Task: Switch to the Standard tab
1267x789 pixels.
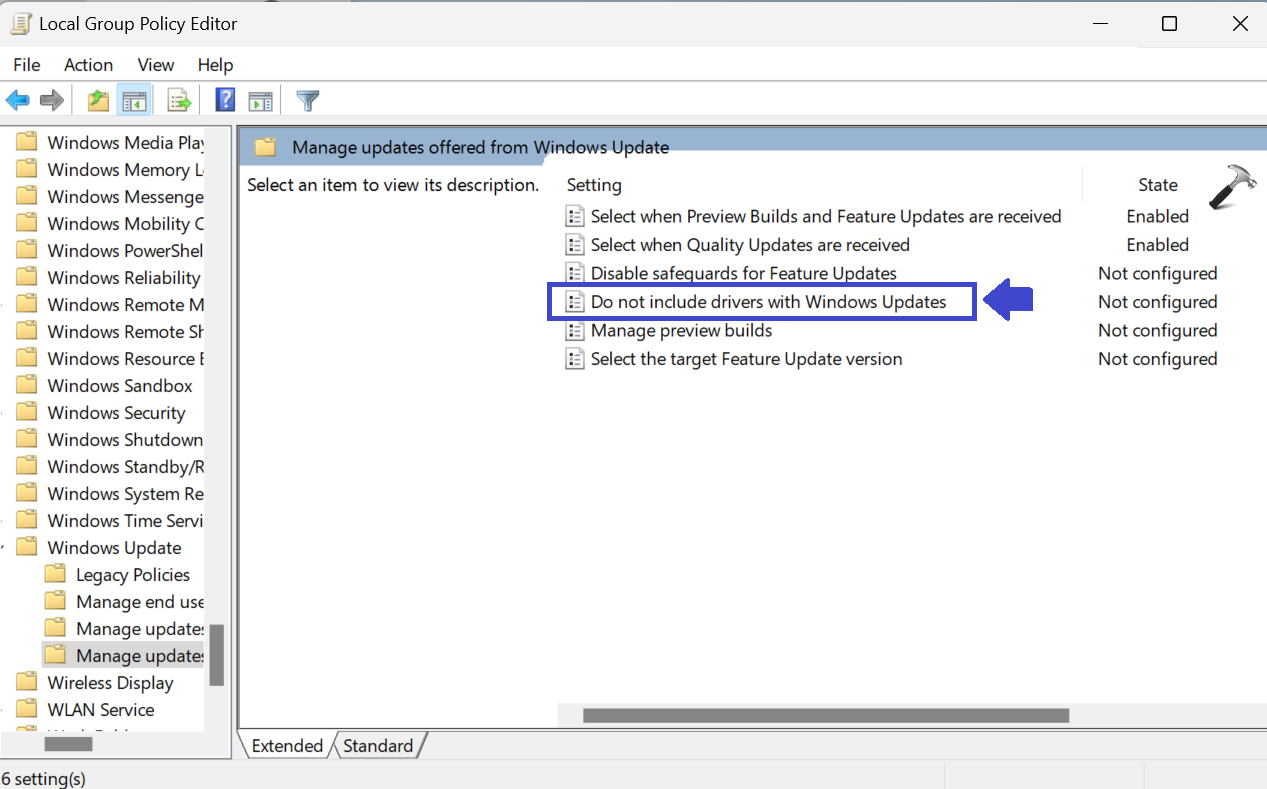Action: 378,746
